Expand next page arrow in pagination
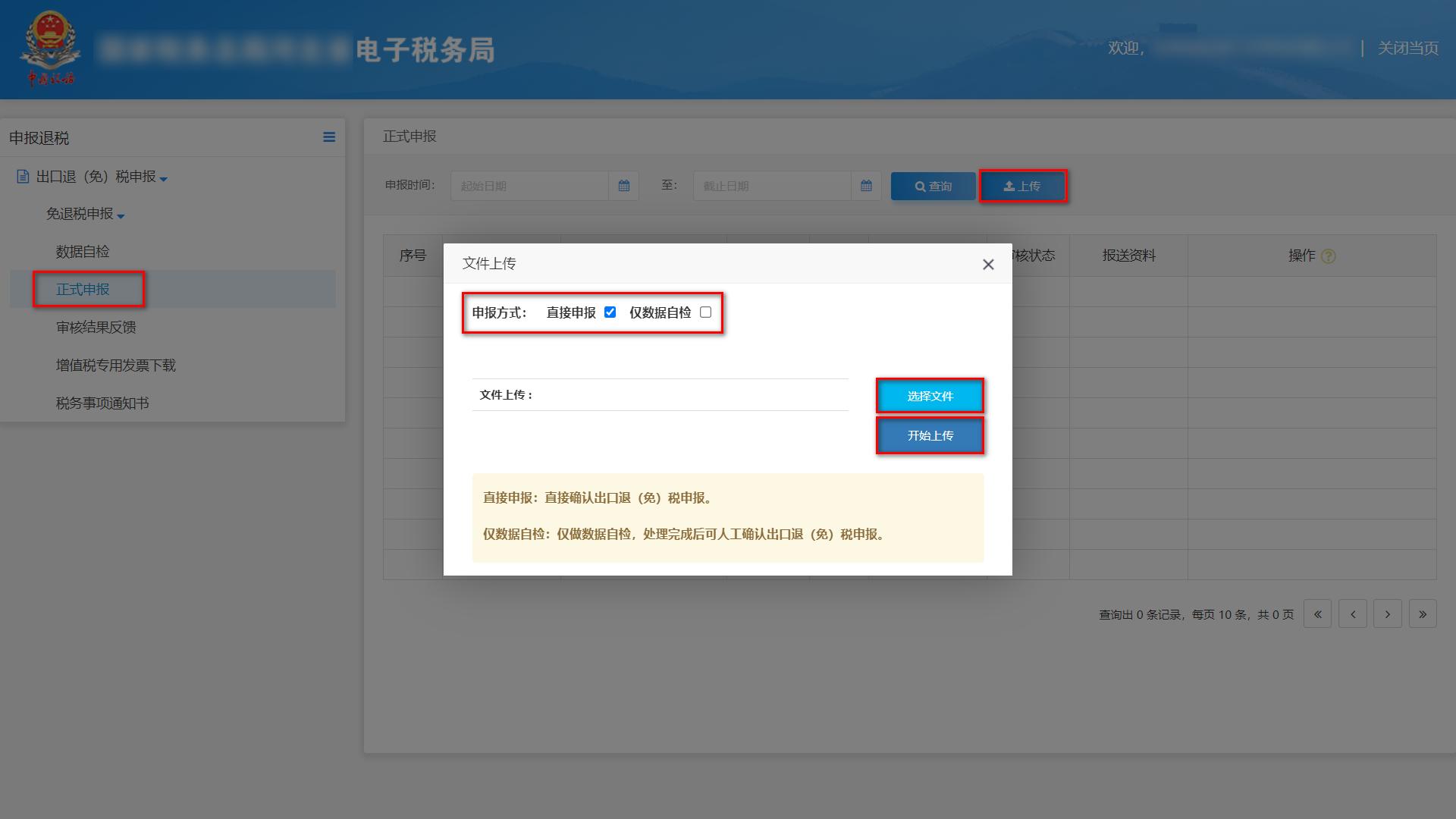 coord(1388,613)
